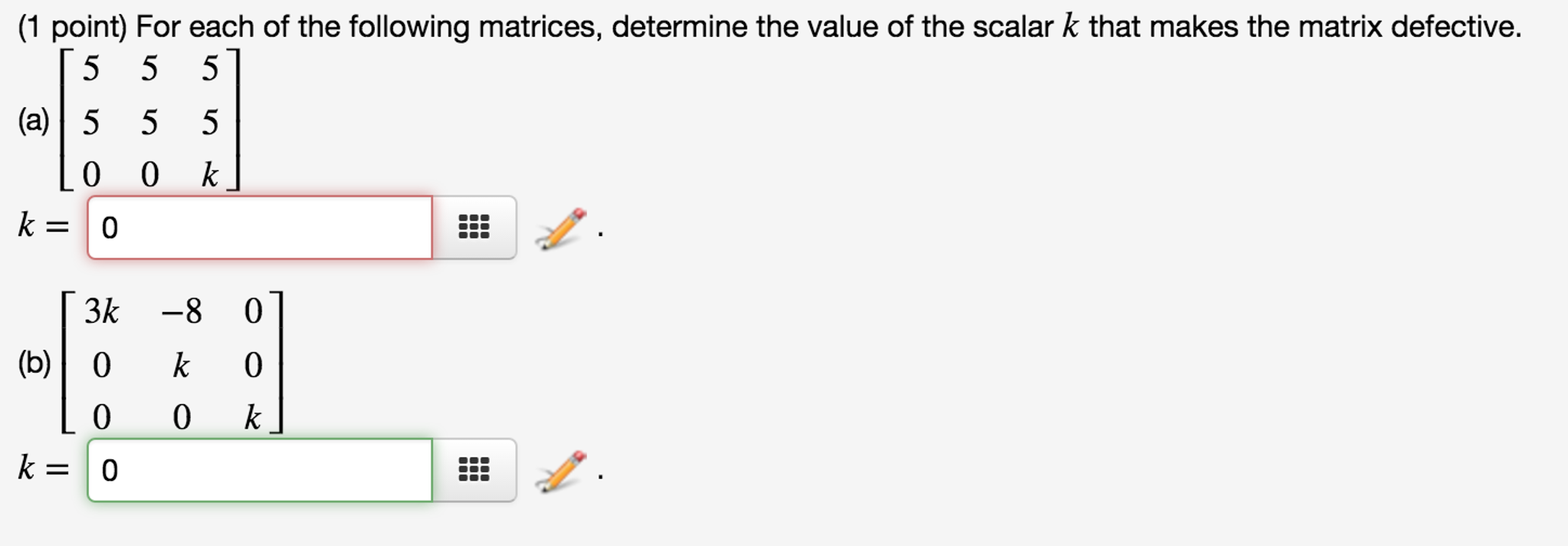Image resolution: width=1568 pixels, height=546 pixels.
Task: Select the 0 entered in answer box (a)
Action: tap(109, 228)
